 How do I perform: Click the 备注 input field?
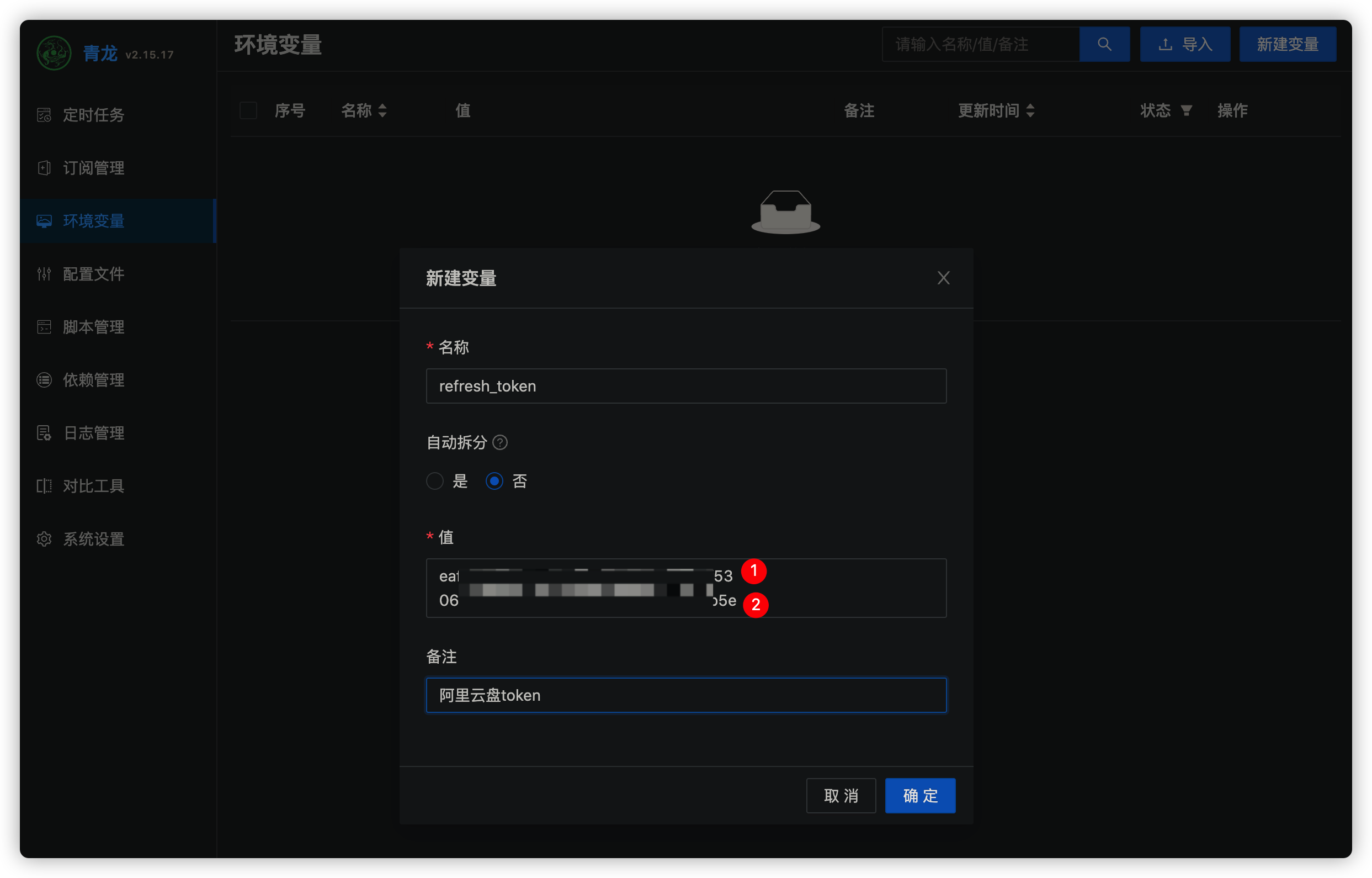coord(686,695)
